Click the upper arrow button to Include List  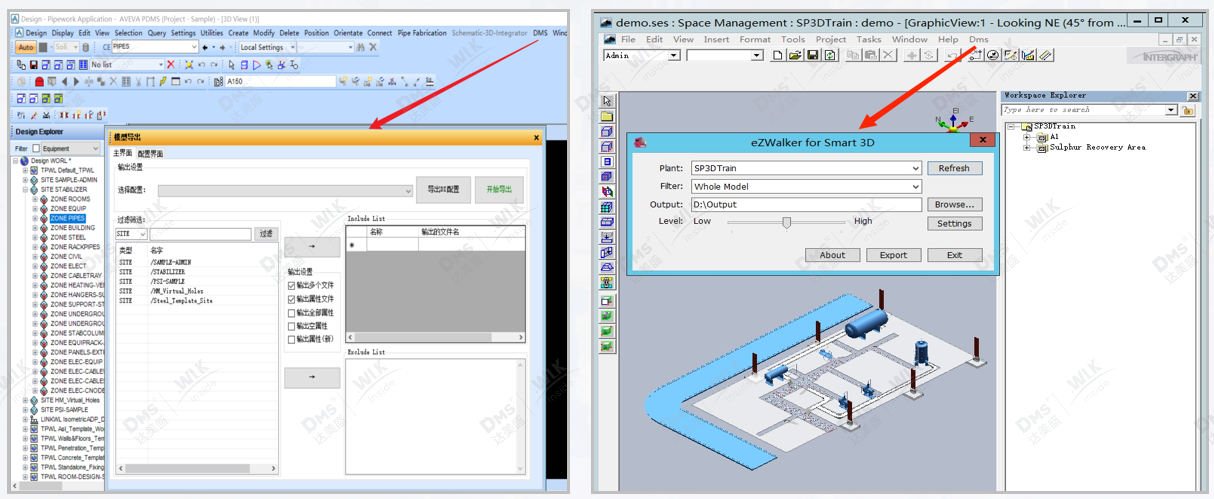(312, 247)
